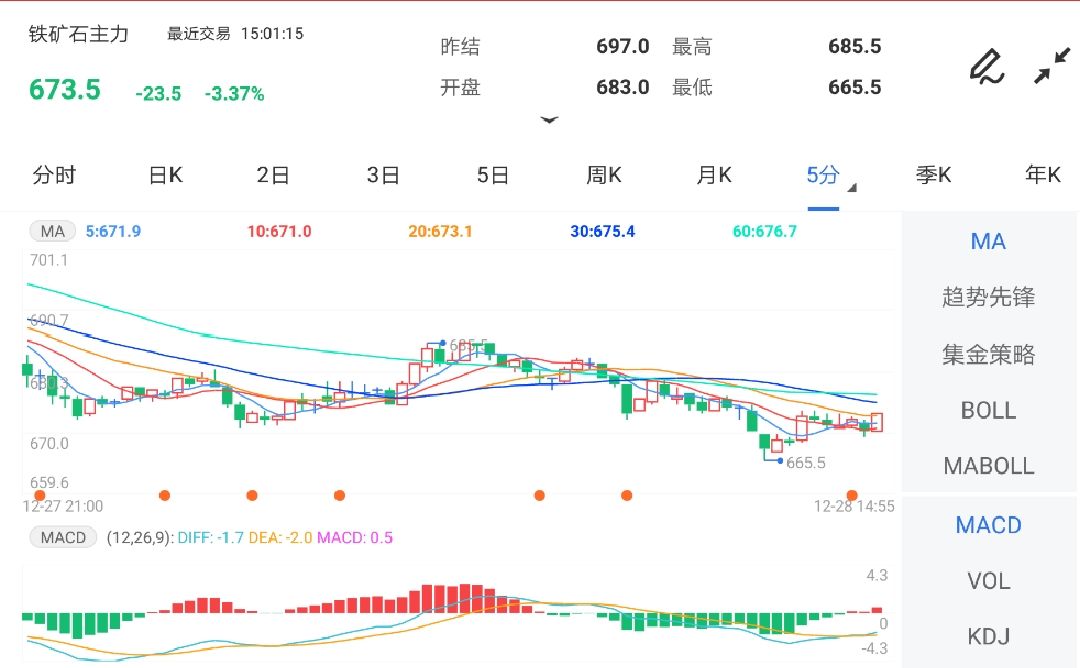Screen dimensions: 1080x668
Task: Select the VOL sub-indicator
Action: pyautogui.click(x=988, y=581)
